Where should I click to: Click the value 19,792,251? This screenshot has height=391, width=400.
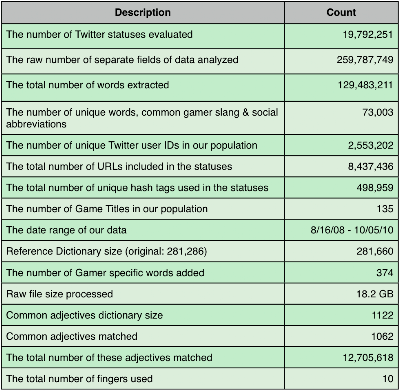pos(368,34)
